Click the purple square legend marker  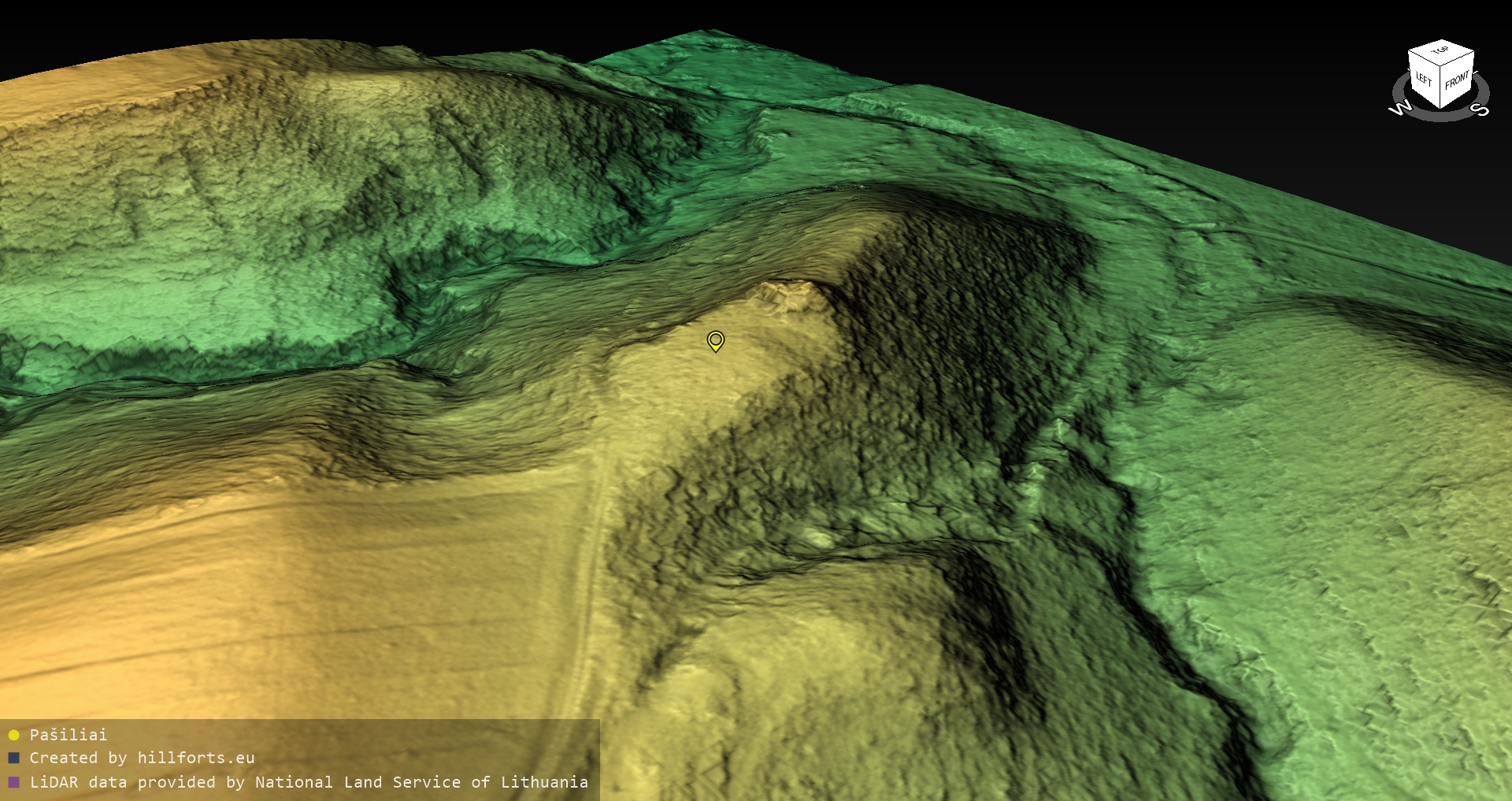point(13,783)
